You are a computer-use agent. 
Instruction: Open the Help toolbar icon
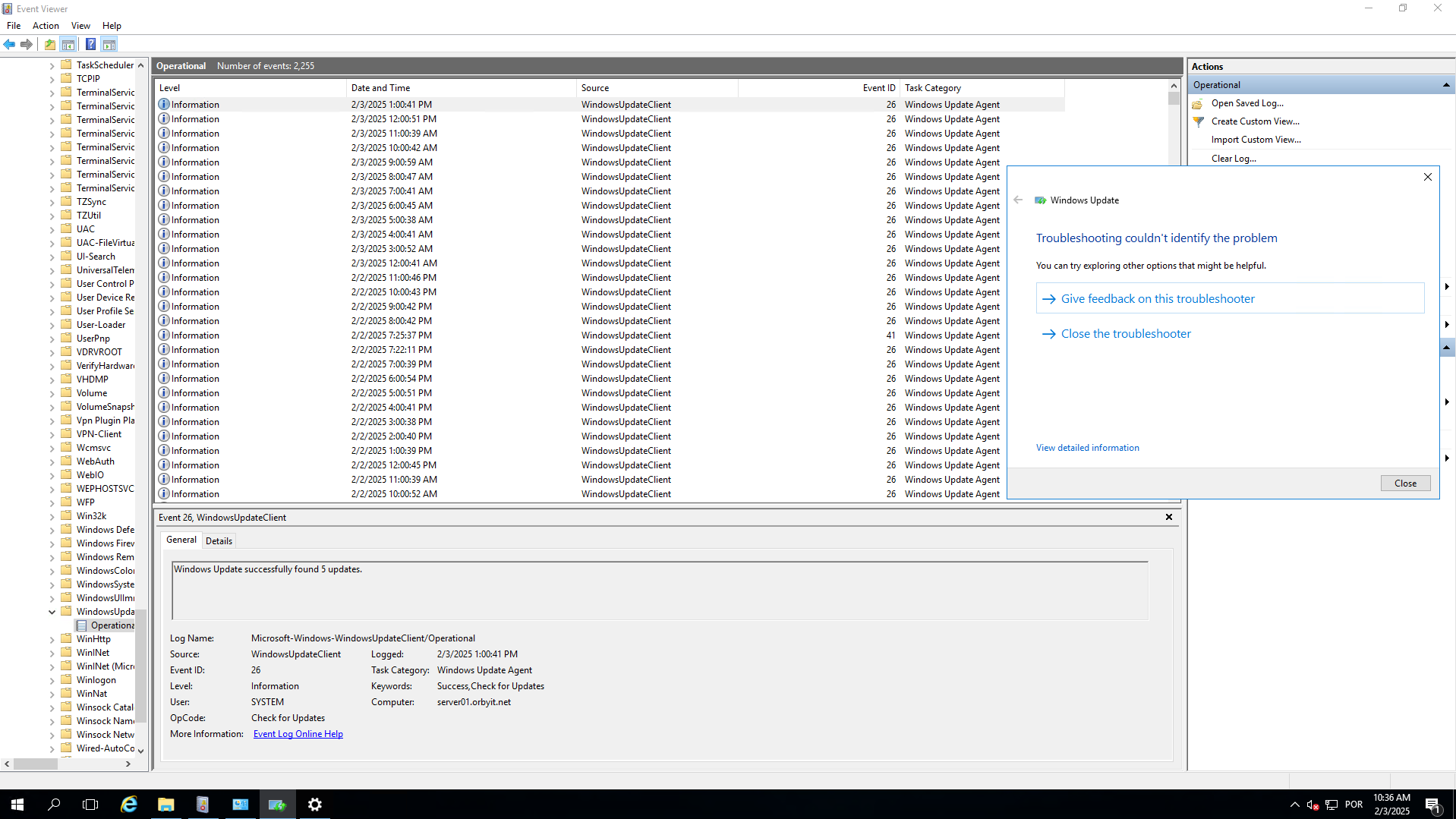[x=90, y=45]
